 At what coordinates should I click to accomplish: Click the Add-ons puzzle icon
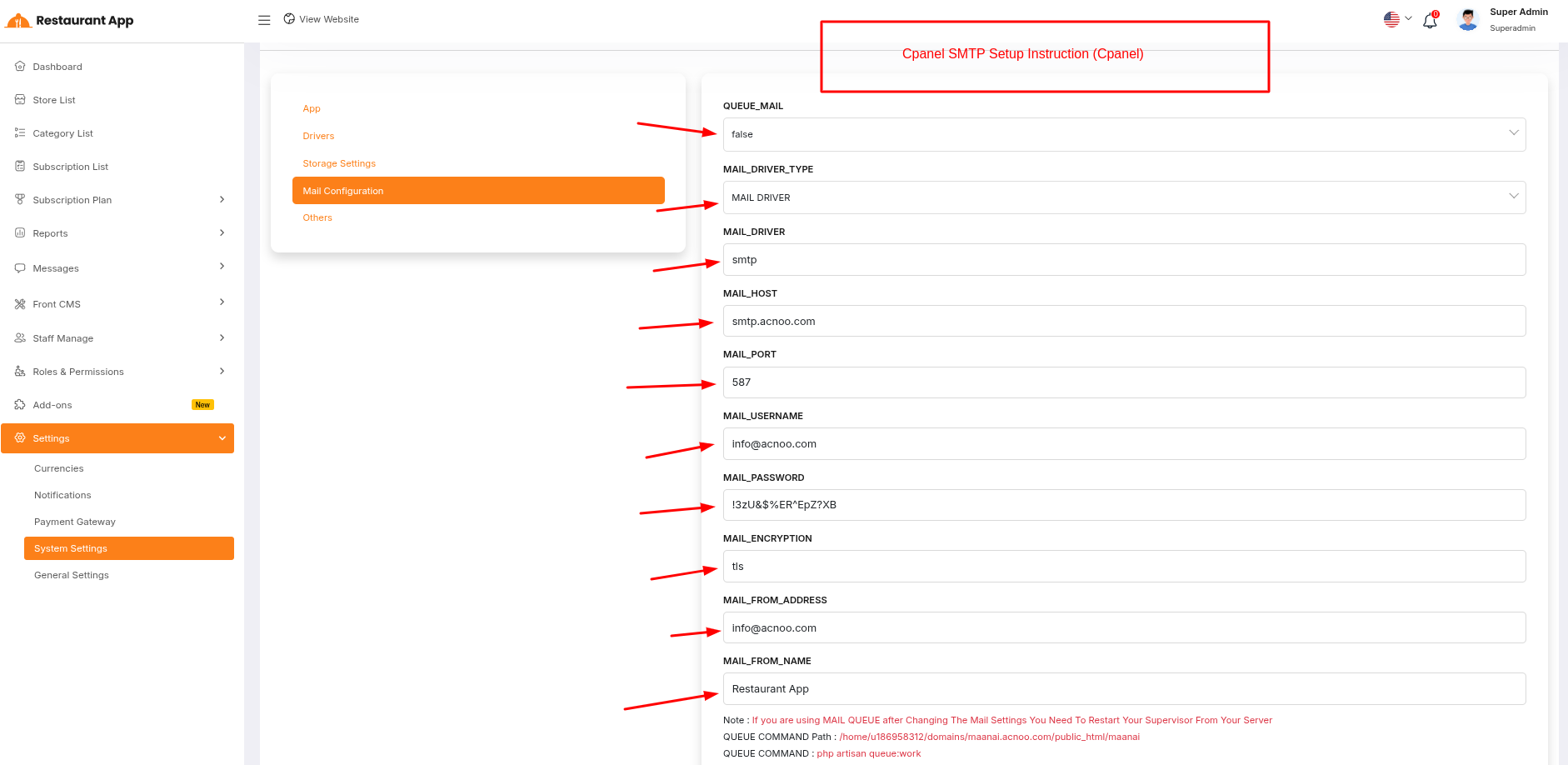pos(20,405)
